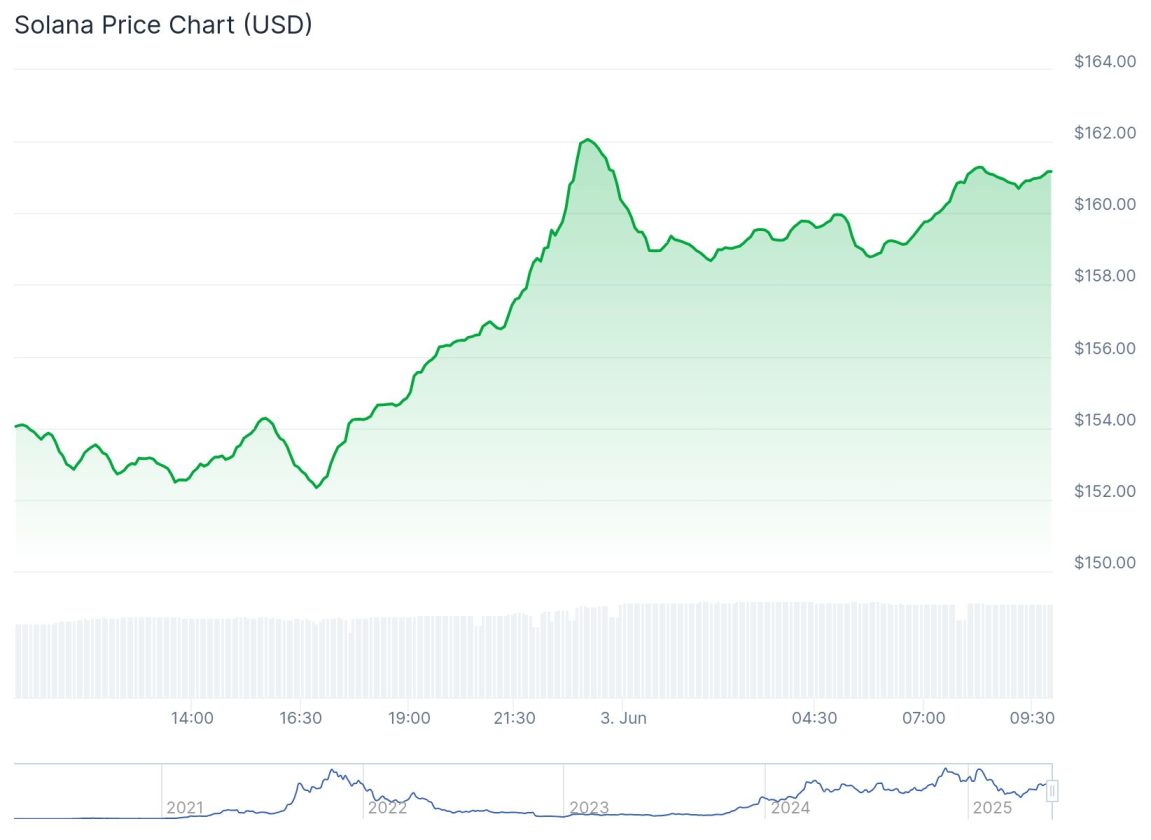
Task: Select the 04:30 time axis label
Action: pyautogui.click(x=814, y=718)
